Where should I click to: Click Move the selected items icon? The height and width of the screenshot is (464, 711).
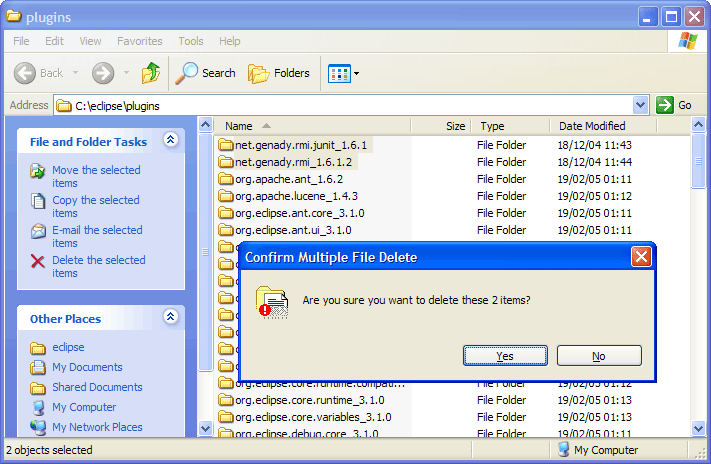(x=38, y=171)
